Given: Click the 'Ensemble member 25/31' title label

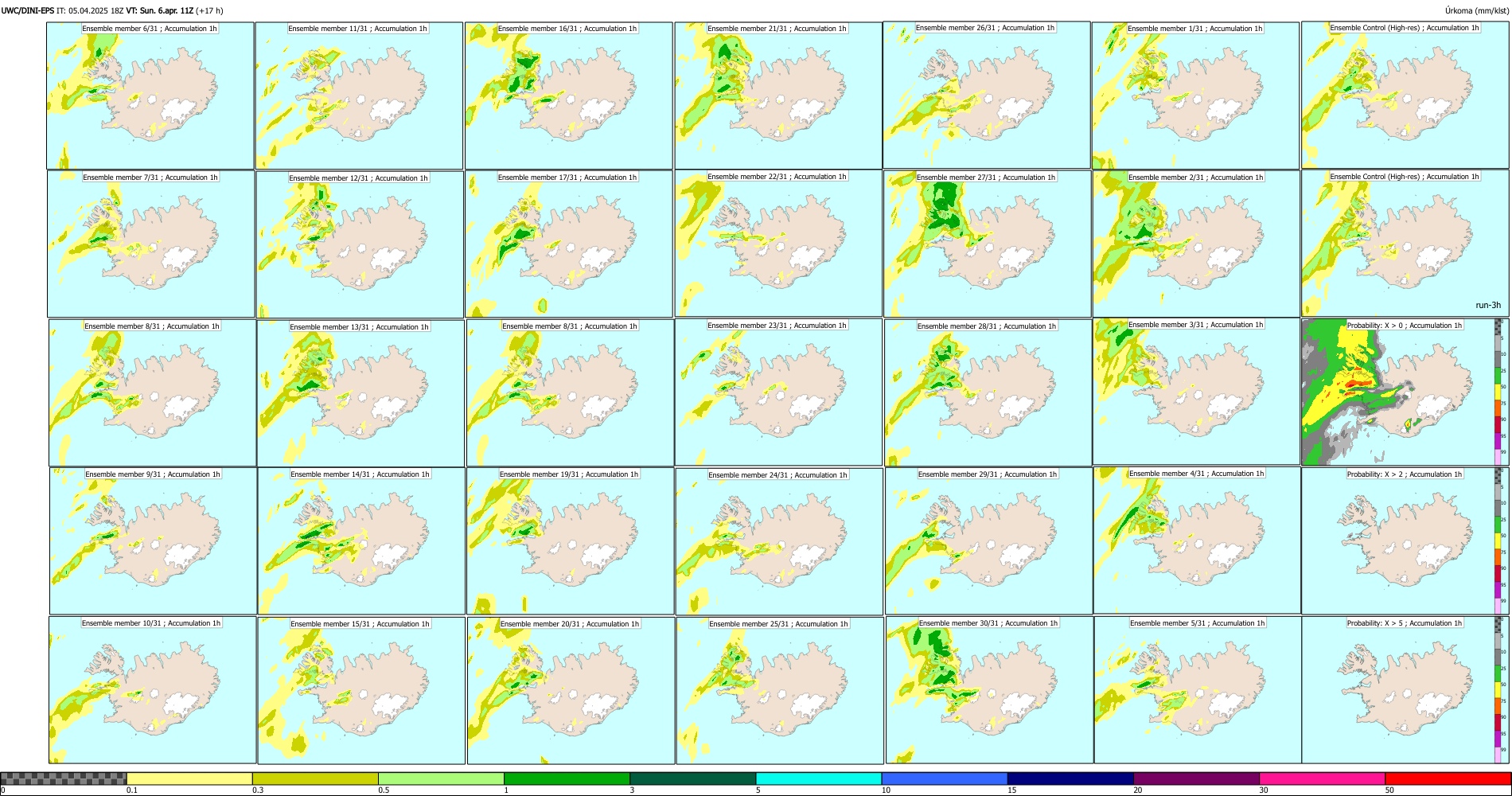Looking at the screenshot, I should pyautogui.click(x=779, y=624).
